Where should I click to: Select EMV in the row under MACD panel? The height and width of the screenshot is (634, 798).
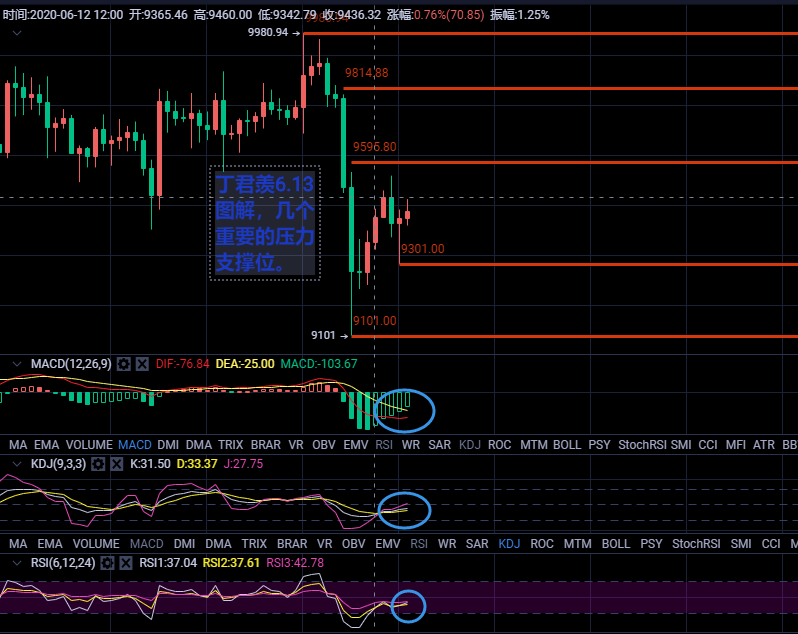[356, 445]
